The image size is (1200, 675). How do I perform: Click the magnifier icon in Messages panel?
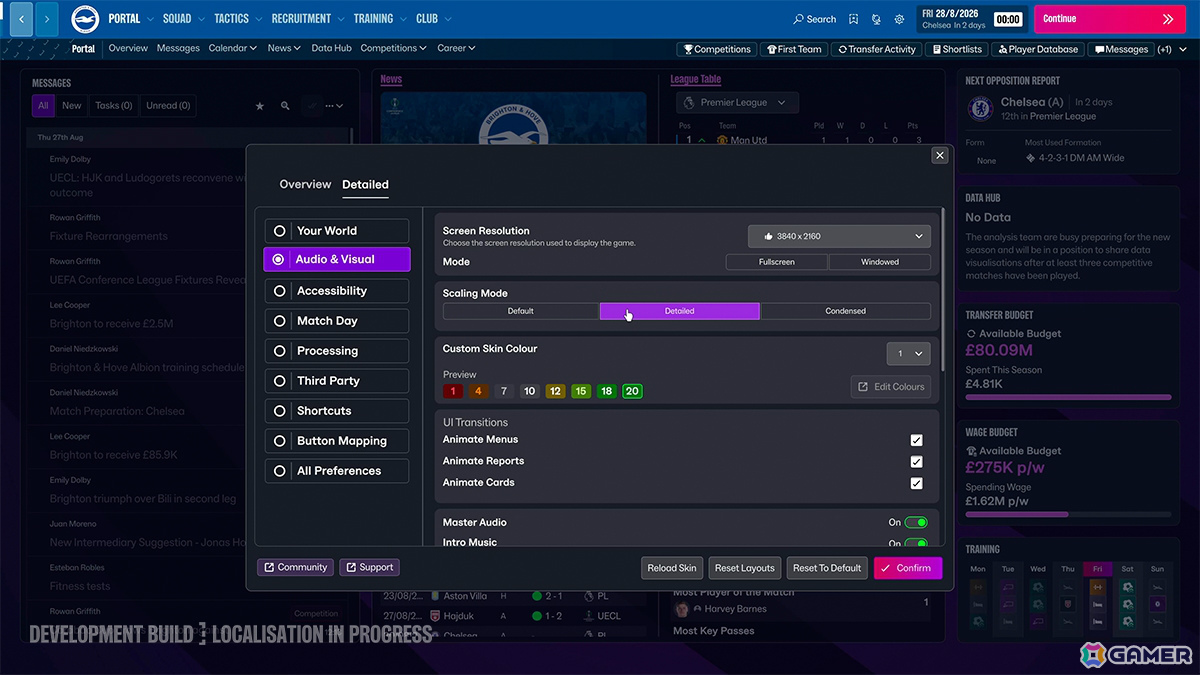click(285, 106)
